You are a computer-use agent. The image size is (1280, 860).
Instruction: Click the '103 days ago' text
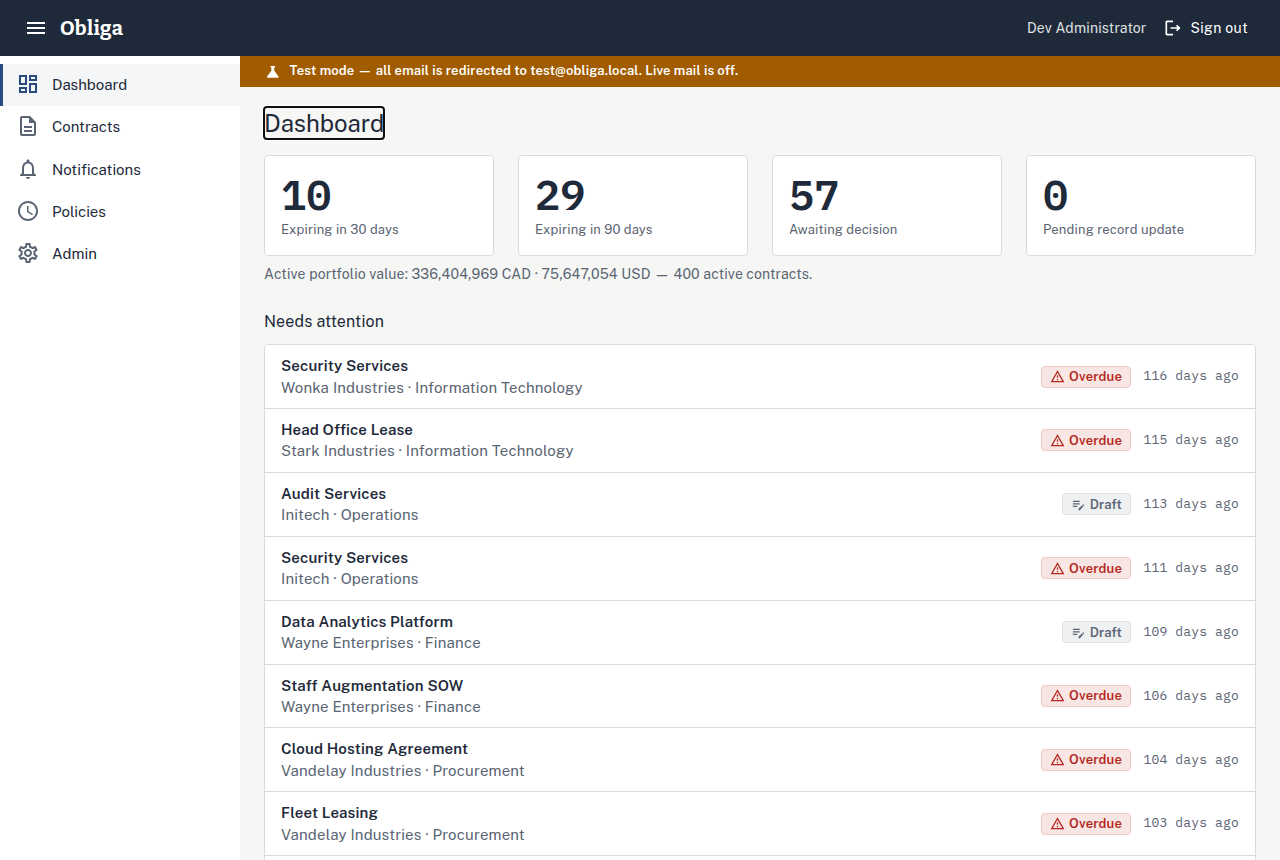[x=1191, y=823]
